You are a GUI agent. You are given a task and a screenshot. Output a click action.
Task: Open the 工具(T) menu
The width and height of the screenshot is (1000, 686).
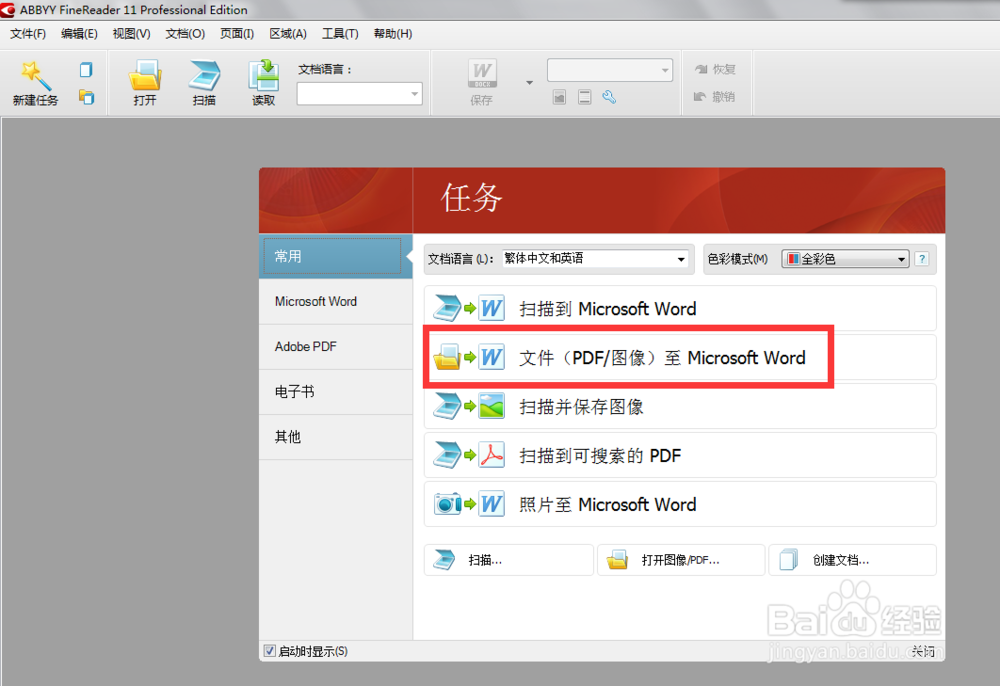[340, 34]
